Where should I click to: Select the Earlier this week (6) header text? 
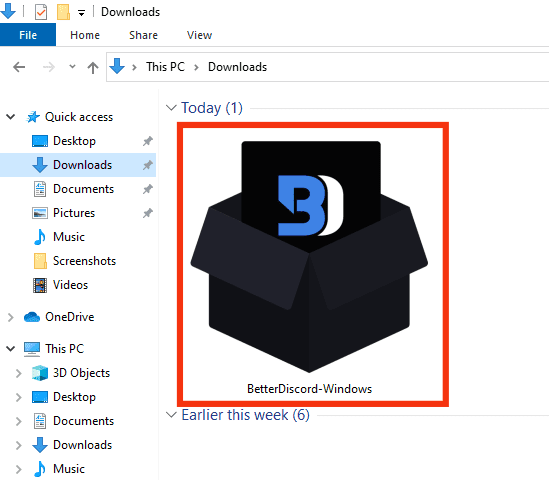245,415
